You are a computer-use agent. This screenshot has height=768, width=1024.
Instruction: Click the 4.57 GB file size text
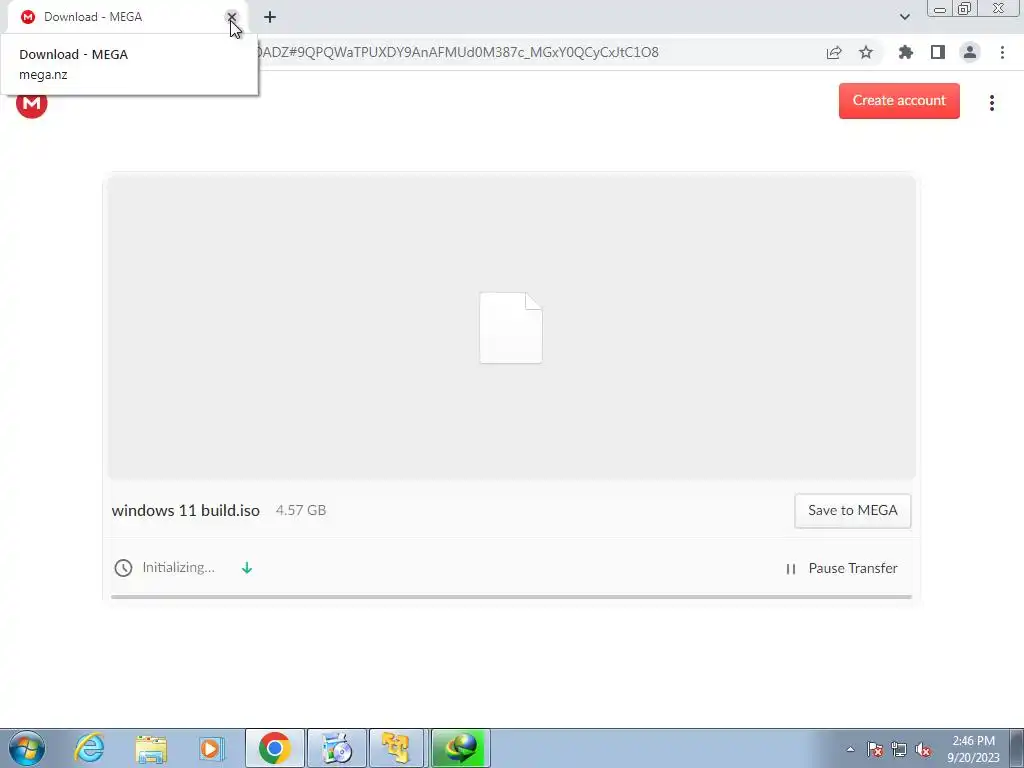pyautogui.click(x=300, y=511)
